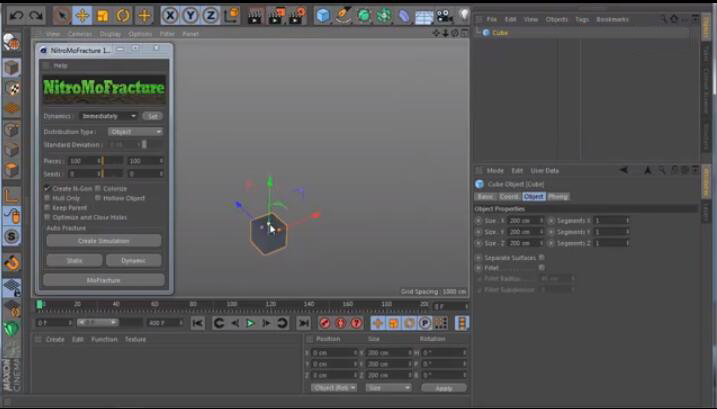This screenshot has width=717, height=409.
Task: Click the MoFracture button
Action: [x=104, y=280]
